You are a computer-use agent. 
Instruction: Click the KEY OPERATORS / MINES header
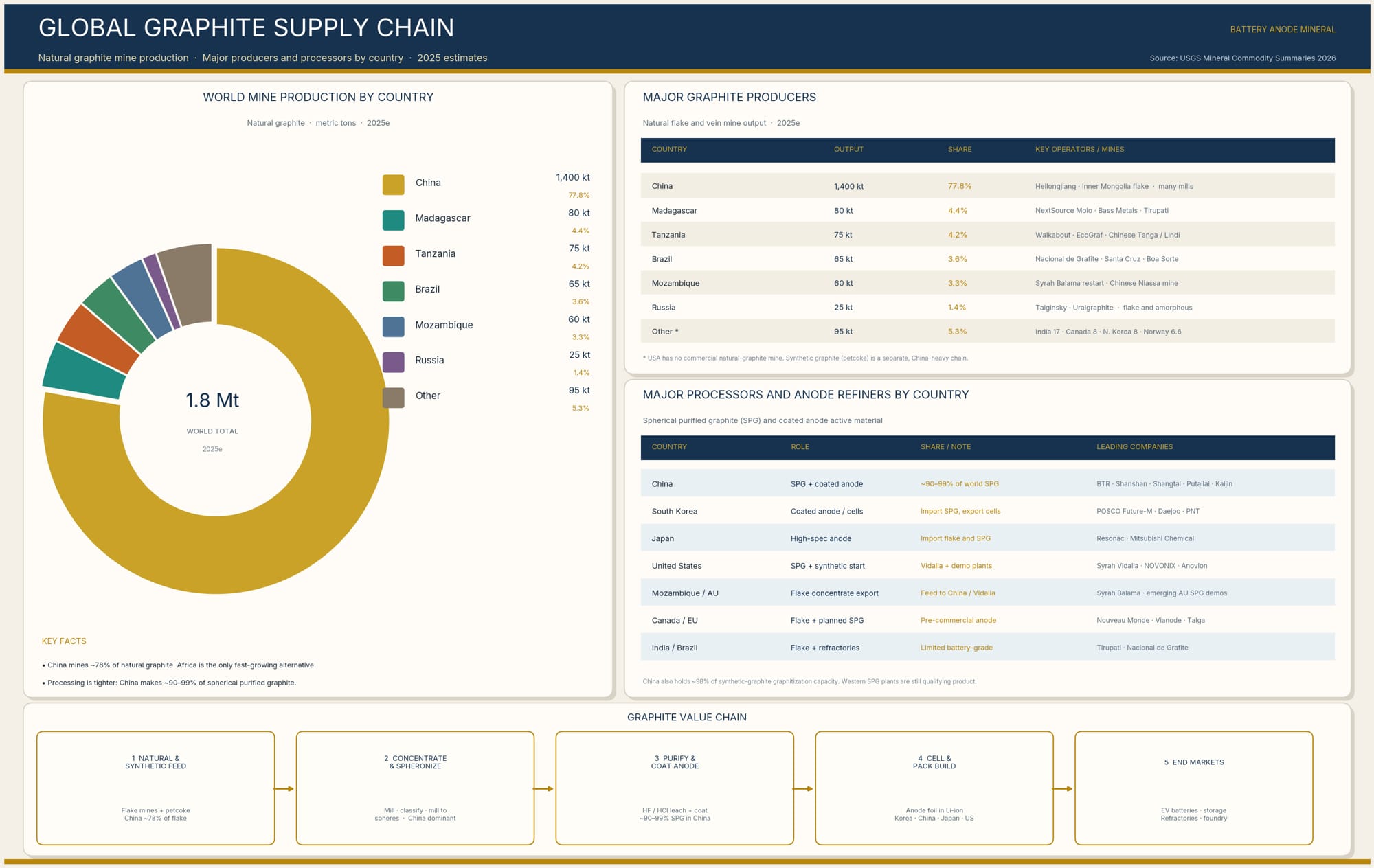1079,149
